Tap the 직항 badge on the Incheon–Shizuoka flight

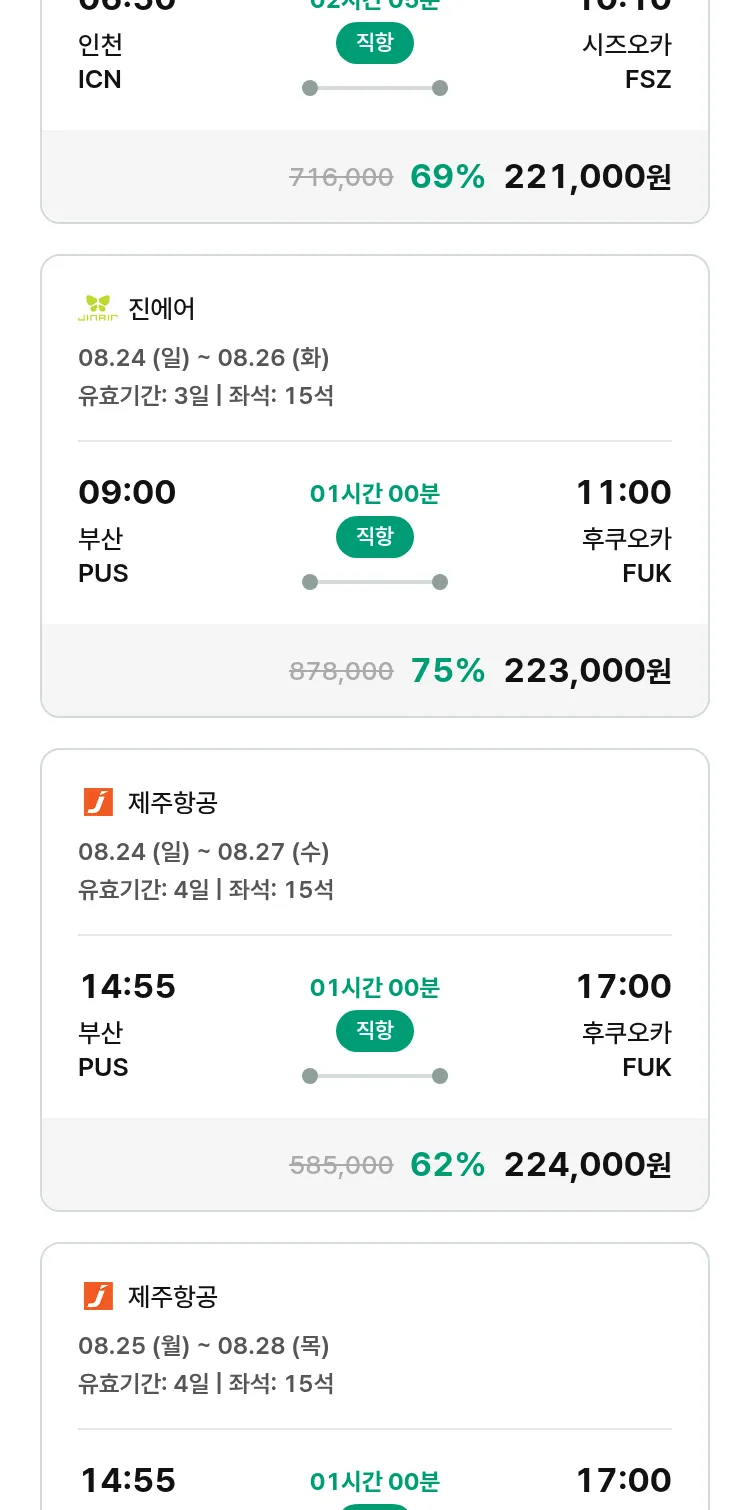375,44
